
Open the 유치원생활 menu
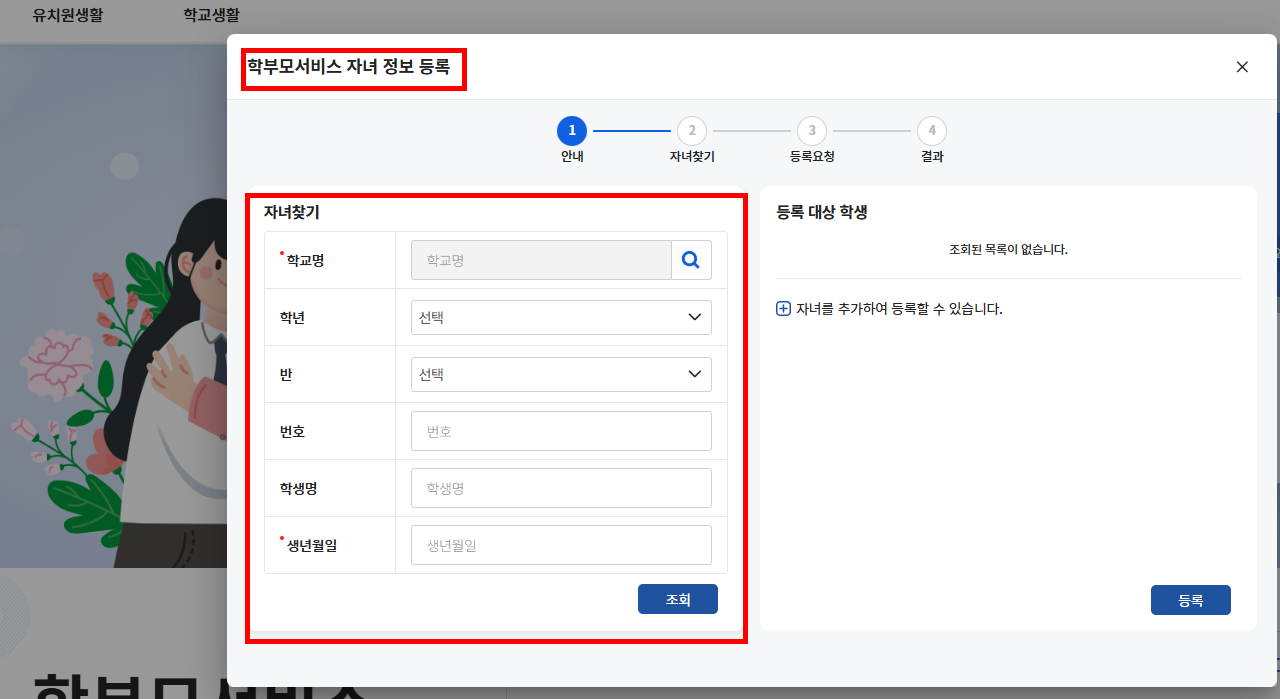coord(68,15)
